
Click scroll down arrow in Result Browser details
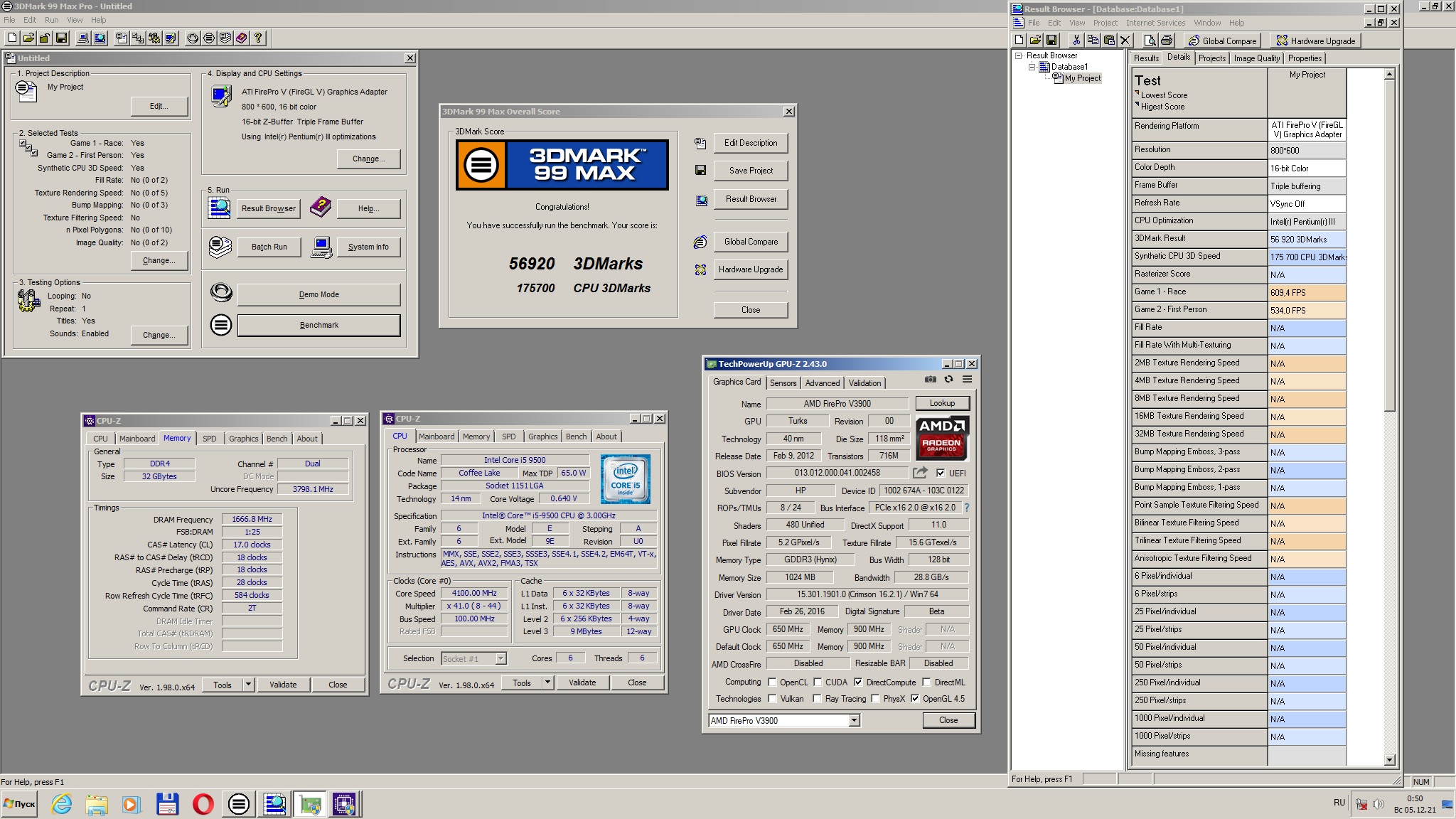click(1389, 760)
